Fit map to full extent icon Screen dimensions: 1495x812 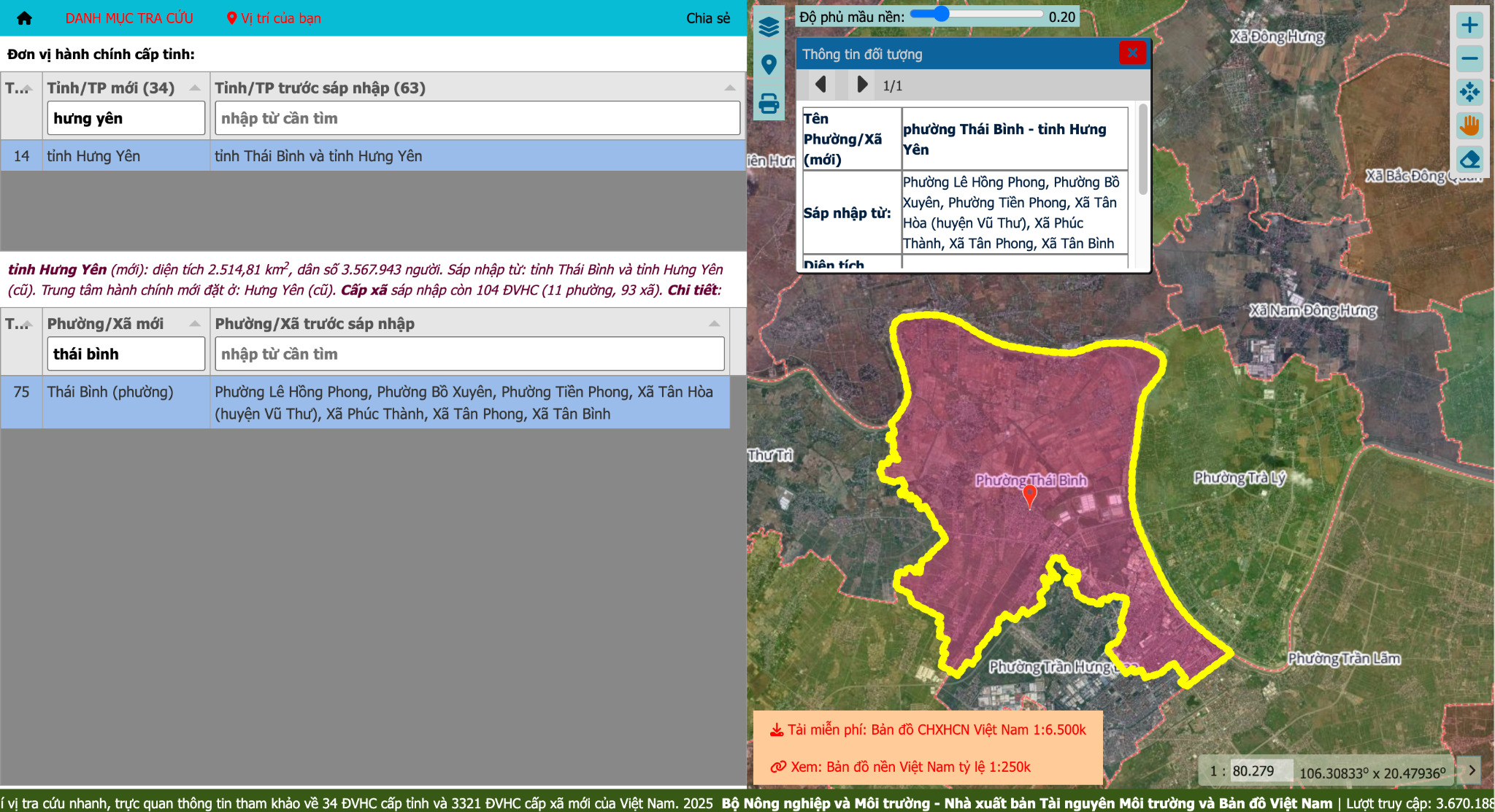tap(1469, 92)
